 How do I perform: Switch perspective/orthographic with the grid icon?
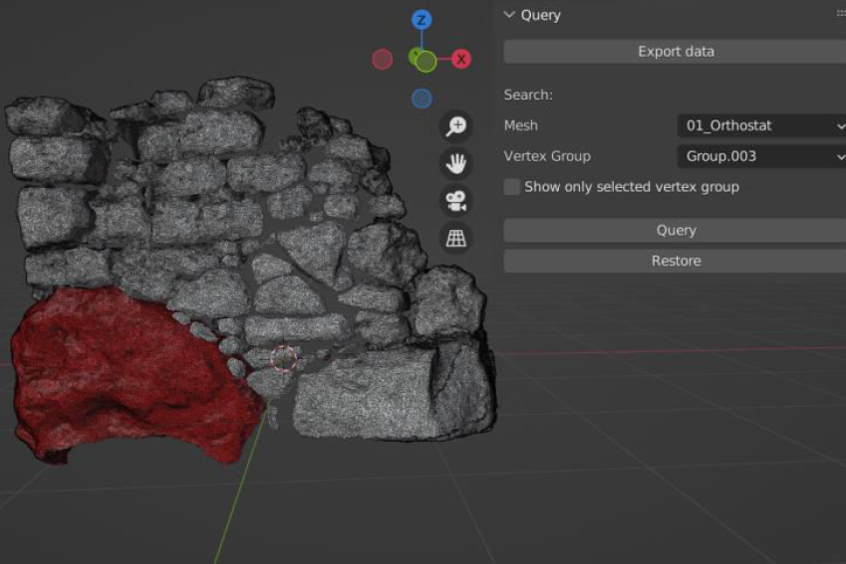tap(456, 238)
